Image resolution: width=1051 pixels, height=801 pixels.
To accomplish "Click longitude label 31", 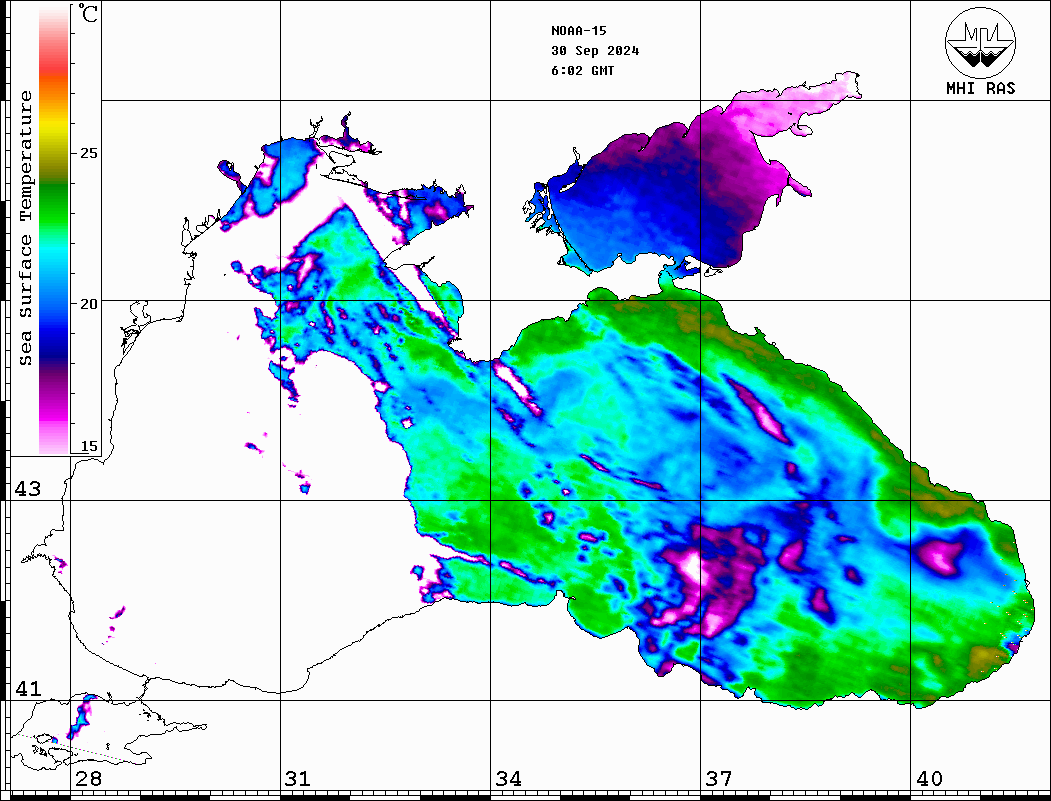I will tap(298, 779).
